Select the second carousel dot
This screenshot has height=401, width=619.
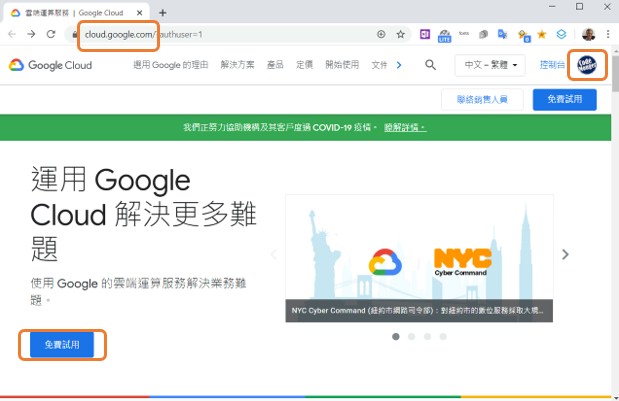(x=411, y=336)
